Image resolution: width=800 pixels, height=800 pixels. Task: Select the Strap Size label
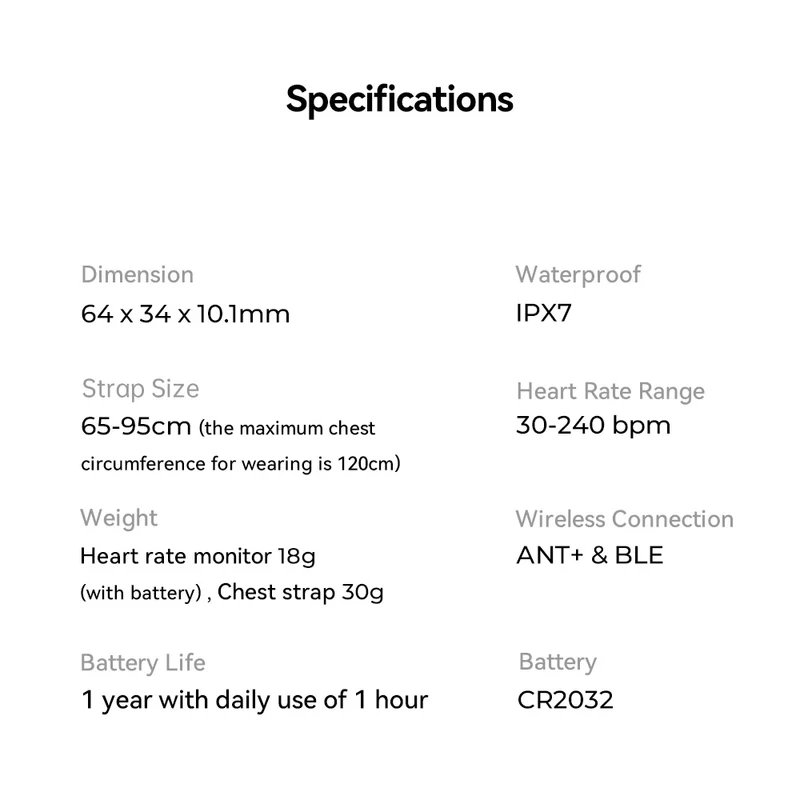140,389
